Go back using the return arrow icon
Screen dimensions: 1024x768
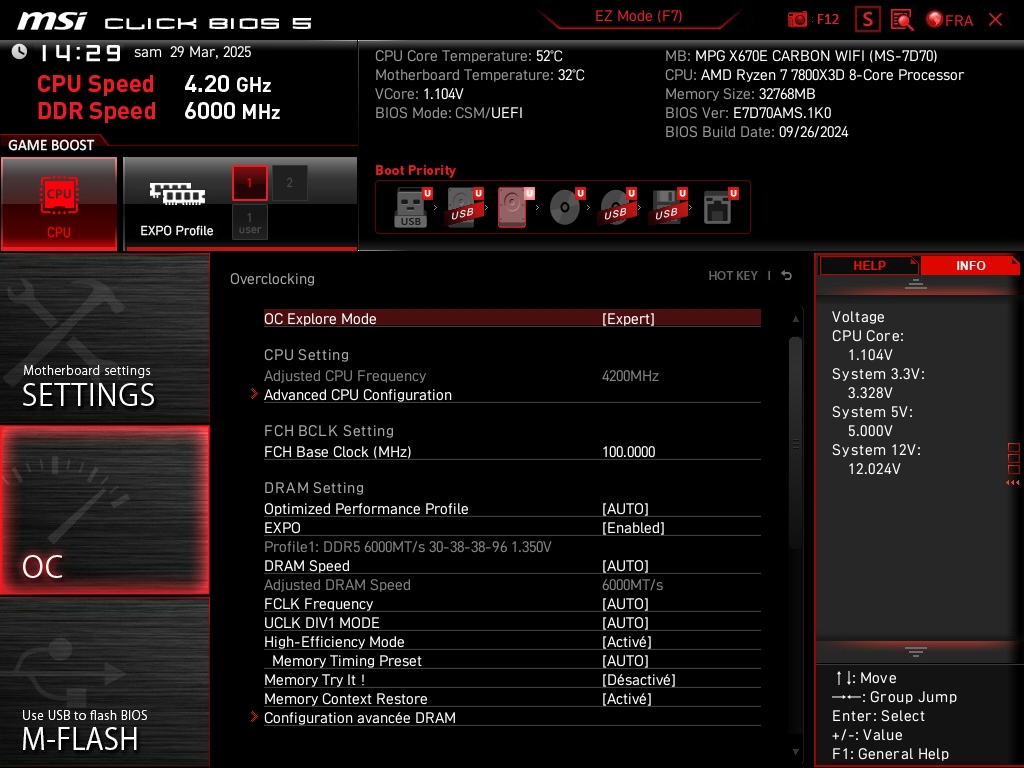(787, 276)
